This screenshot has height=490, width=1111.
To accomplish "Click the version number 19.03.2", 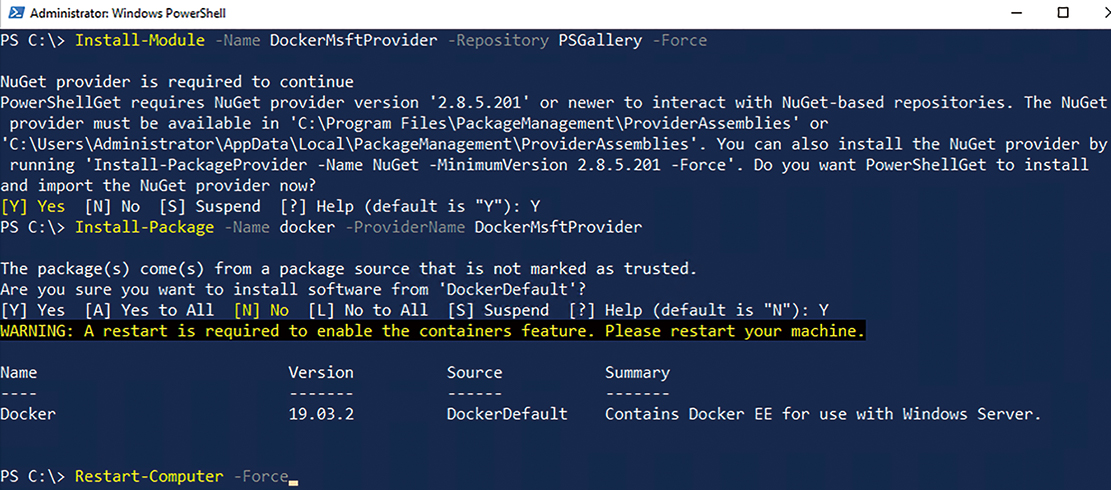I will [x=320, y=414].
